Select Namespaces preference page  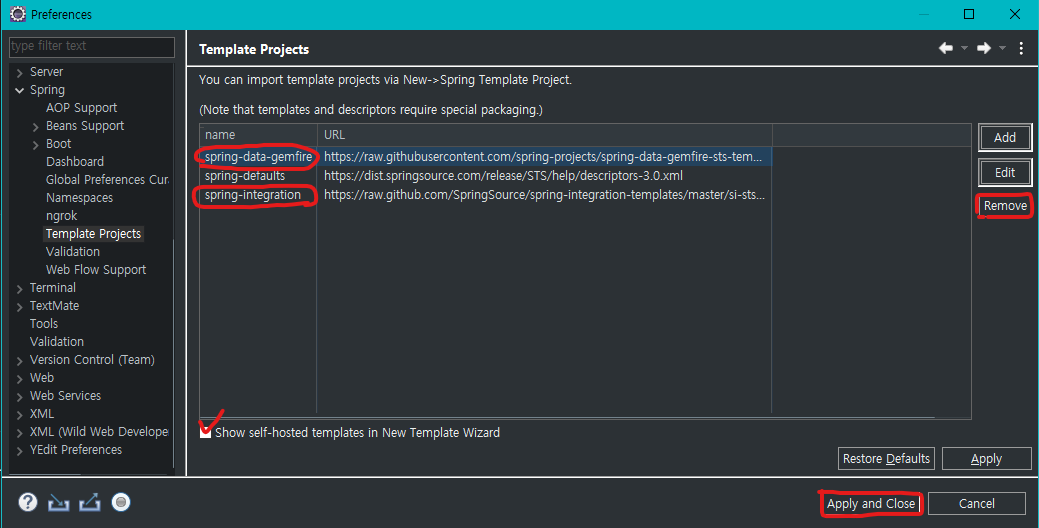(80, 197)
